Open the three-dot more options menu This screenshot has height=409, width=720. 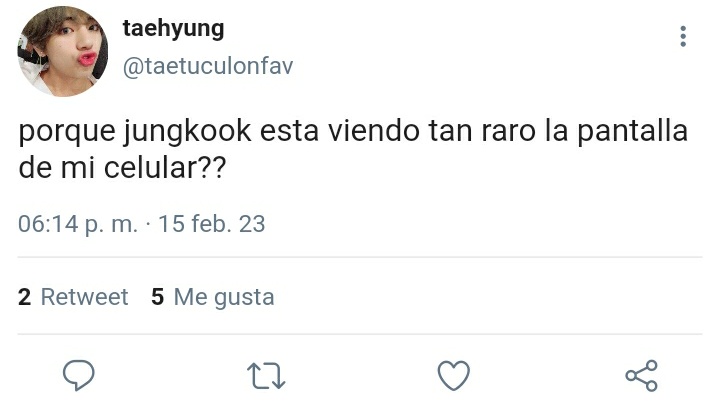(x=683, y=36)
